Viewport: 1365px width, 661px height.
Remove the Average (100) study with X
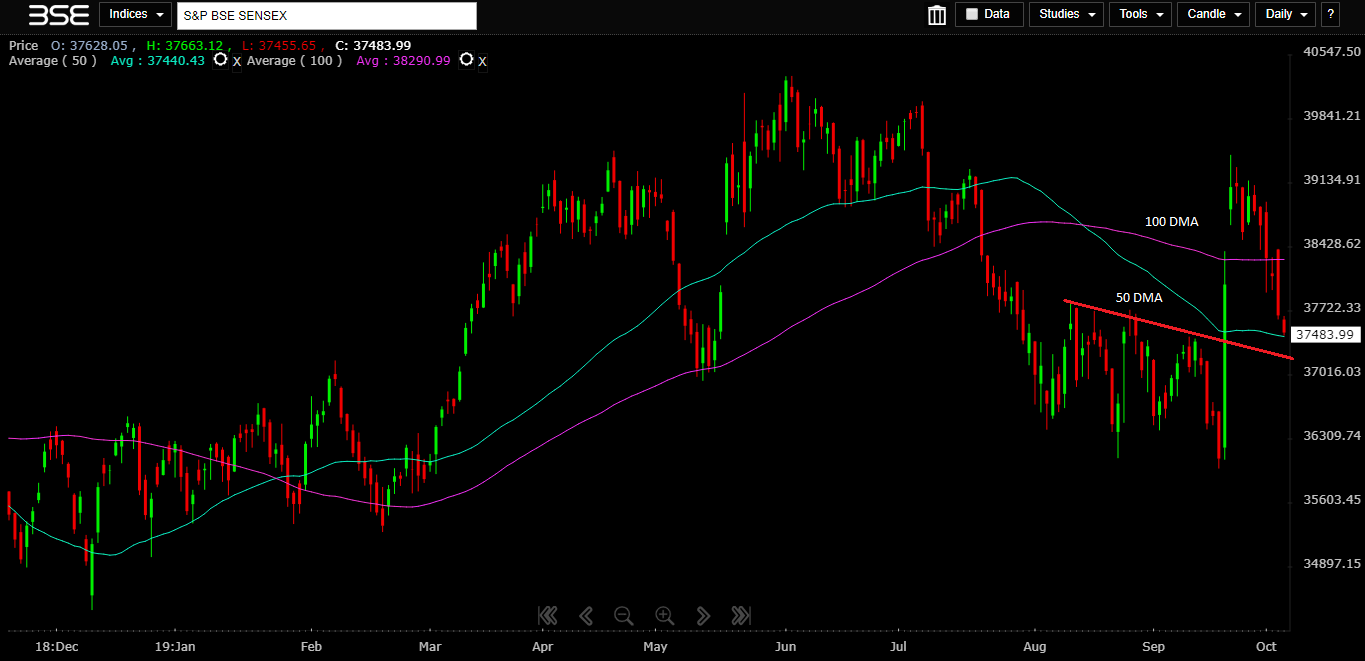482,62
